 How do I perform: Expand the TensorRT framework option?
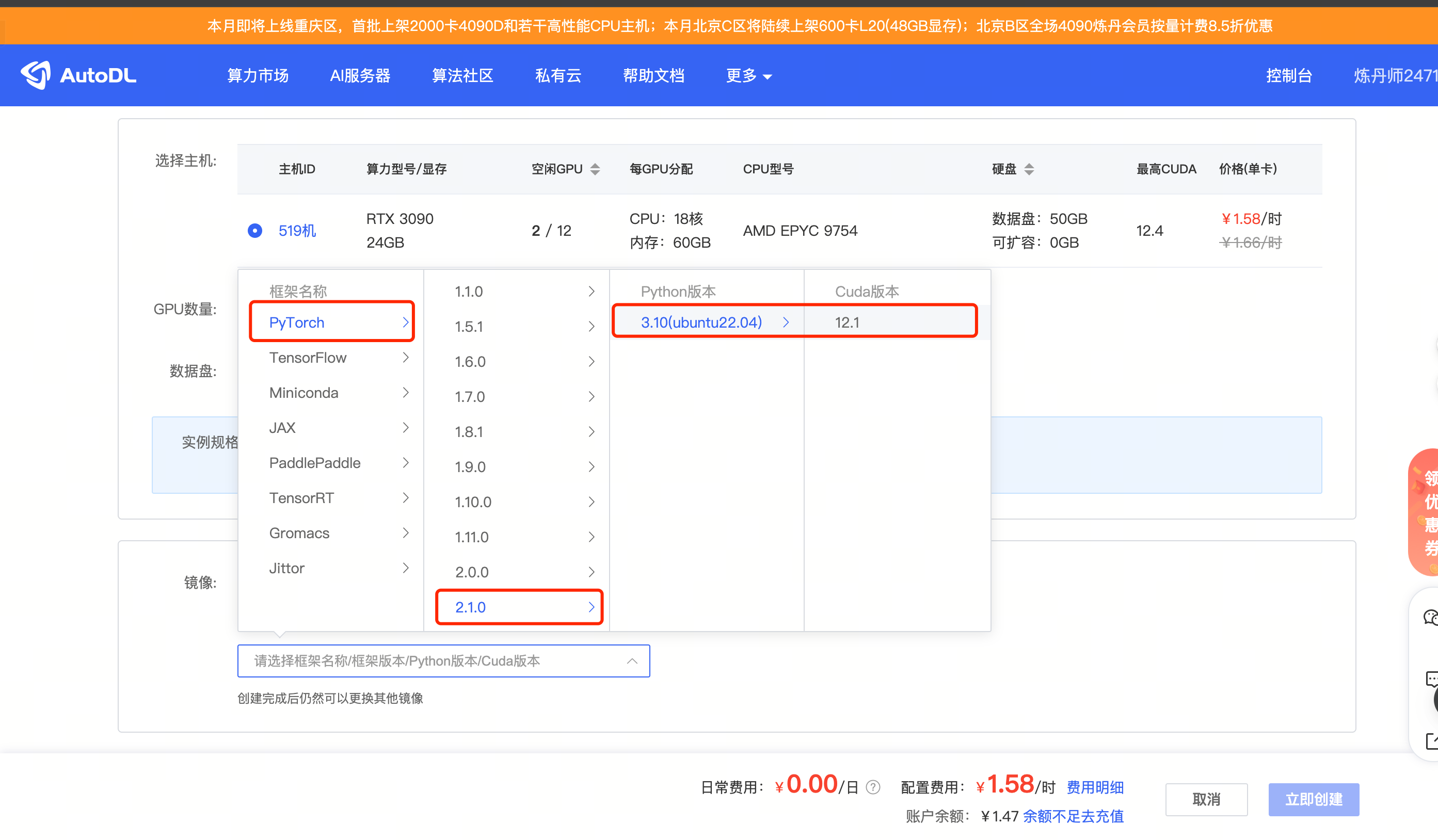(x=332, y=498)
